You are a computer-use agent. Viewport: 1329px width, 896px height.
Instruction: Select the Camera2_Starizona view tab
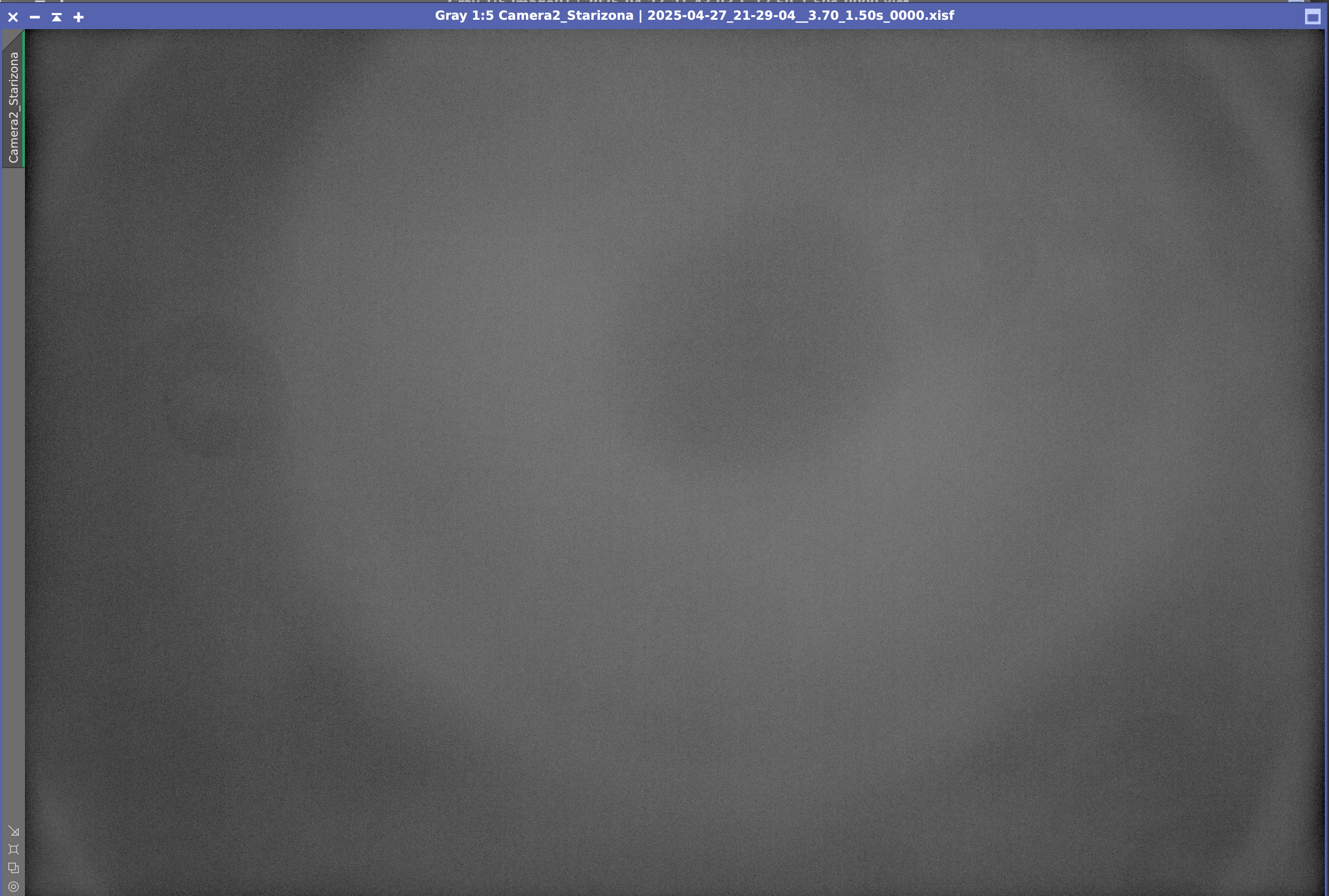(13, 107)
